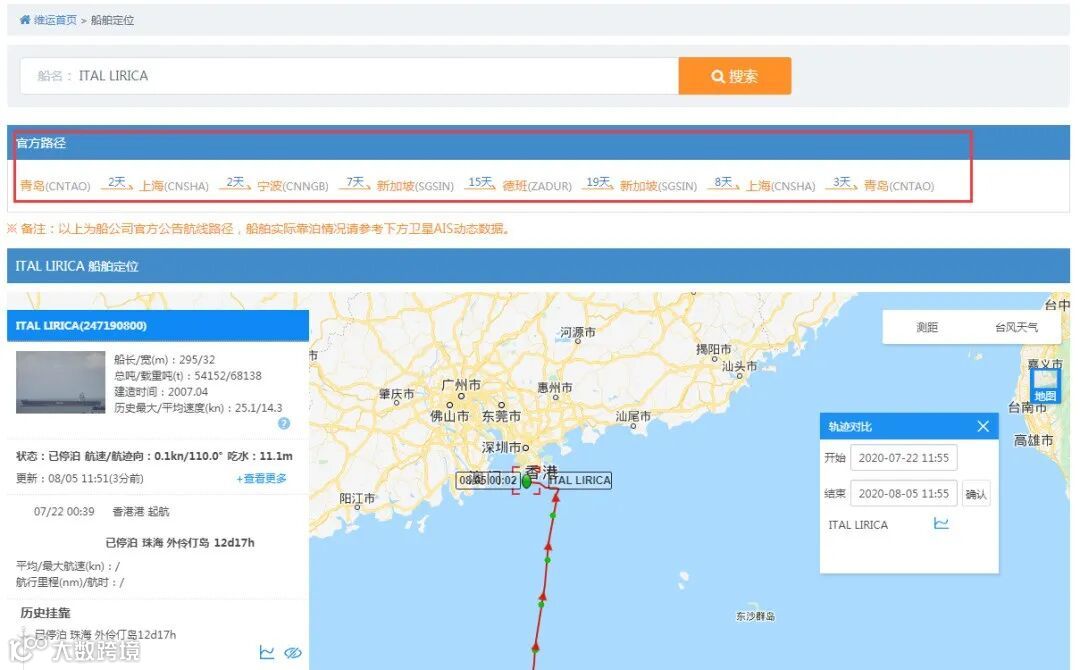Click chart icon next to ITAL LIRICA

[x=941, y=524]
